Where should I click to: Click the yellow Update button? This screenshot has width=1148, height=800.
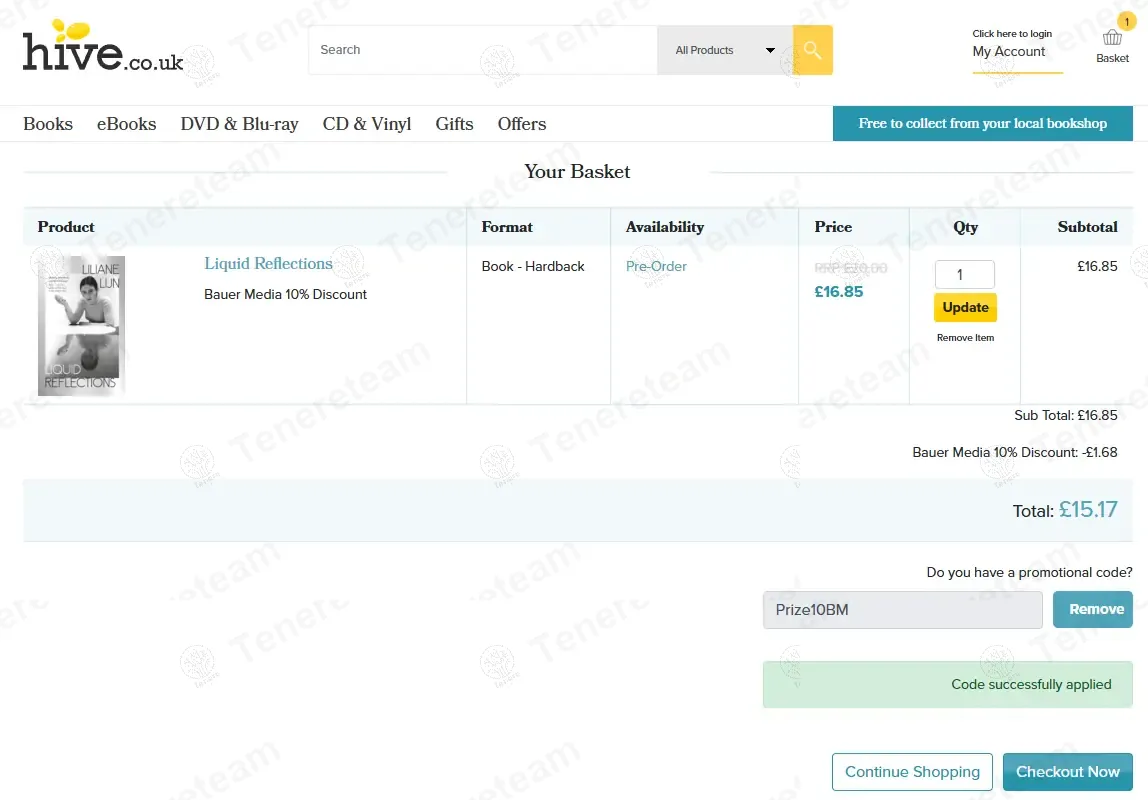point(965,307)
